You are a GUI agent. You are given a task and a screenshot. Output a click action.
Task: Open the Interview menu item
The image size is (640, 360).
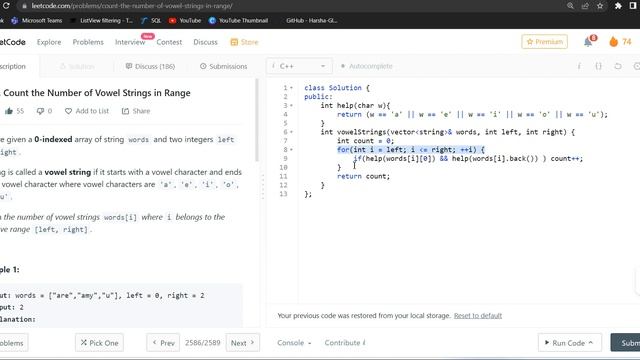pyautogui.click(x=130, y=42)
